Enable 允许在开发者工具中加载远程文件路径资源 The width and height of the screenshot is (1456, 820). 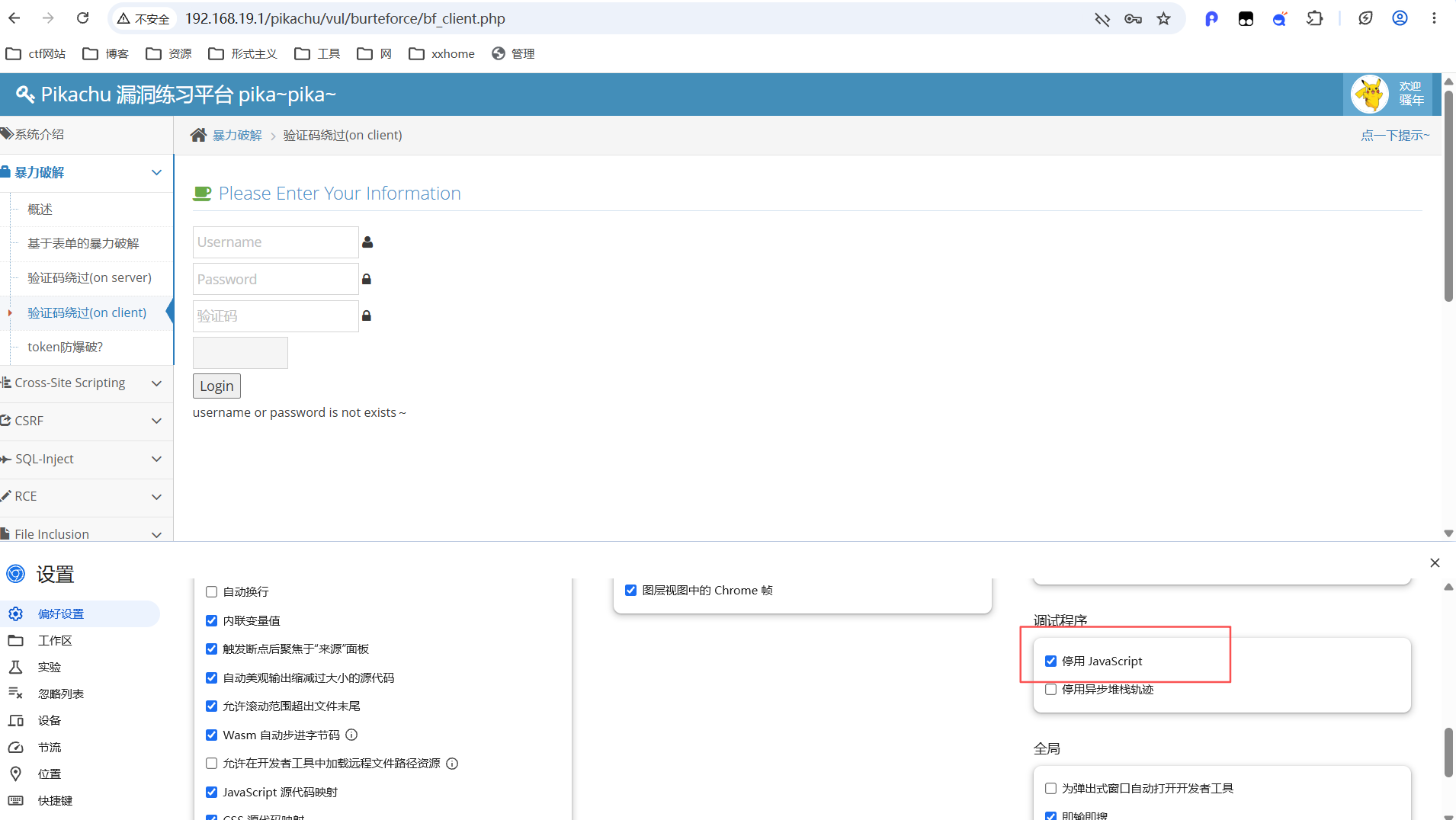(212, 763)
